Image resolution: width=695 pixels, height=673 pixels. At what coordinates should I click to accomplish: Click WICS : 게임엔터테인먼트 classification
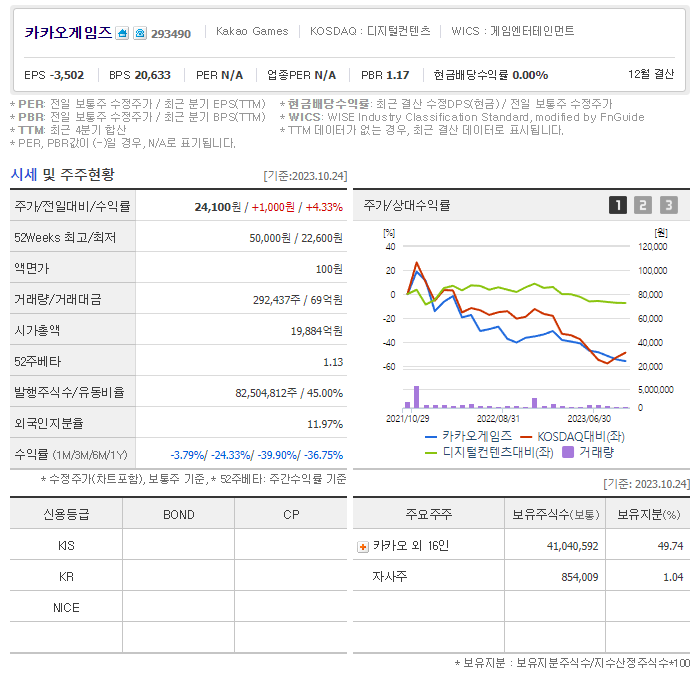pyautogui.click(x=513, y=31)
